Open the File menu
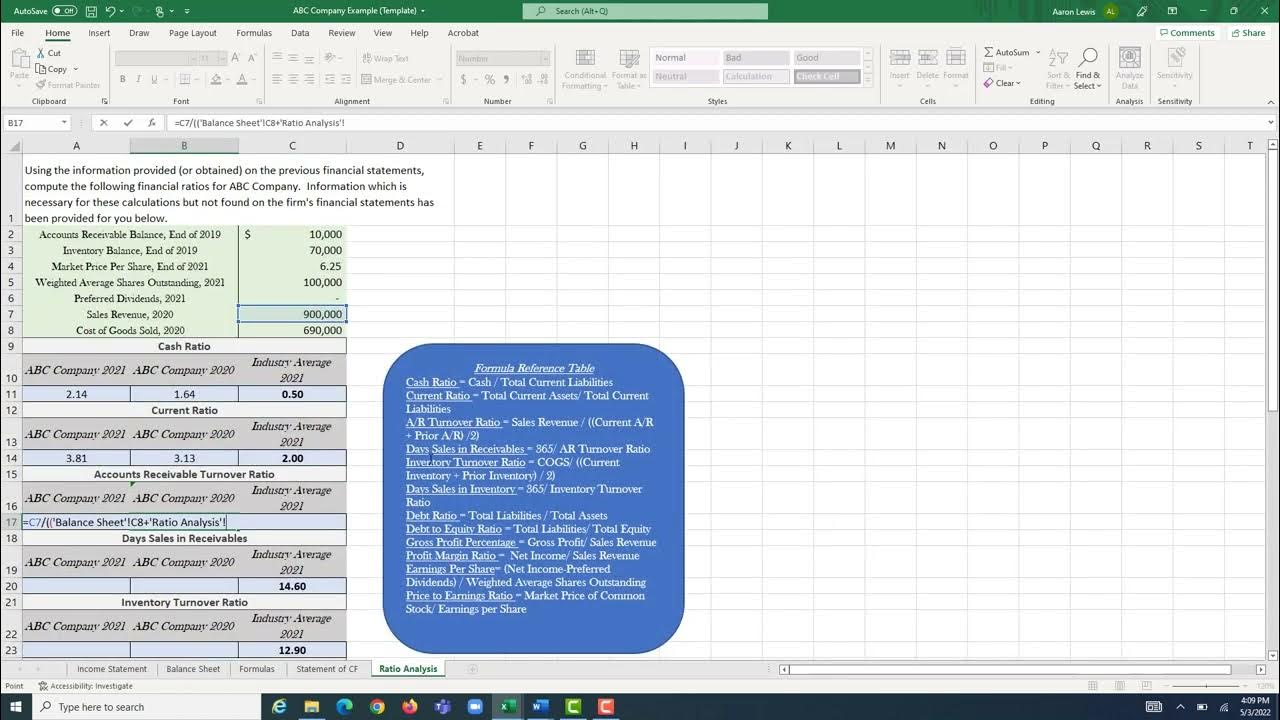 pos(18,33)
